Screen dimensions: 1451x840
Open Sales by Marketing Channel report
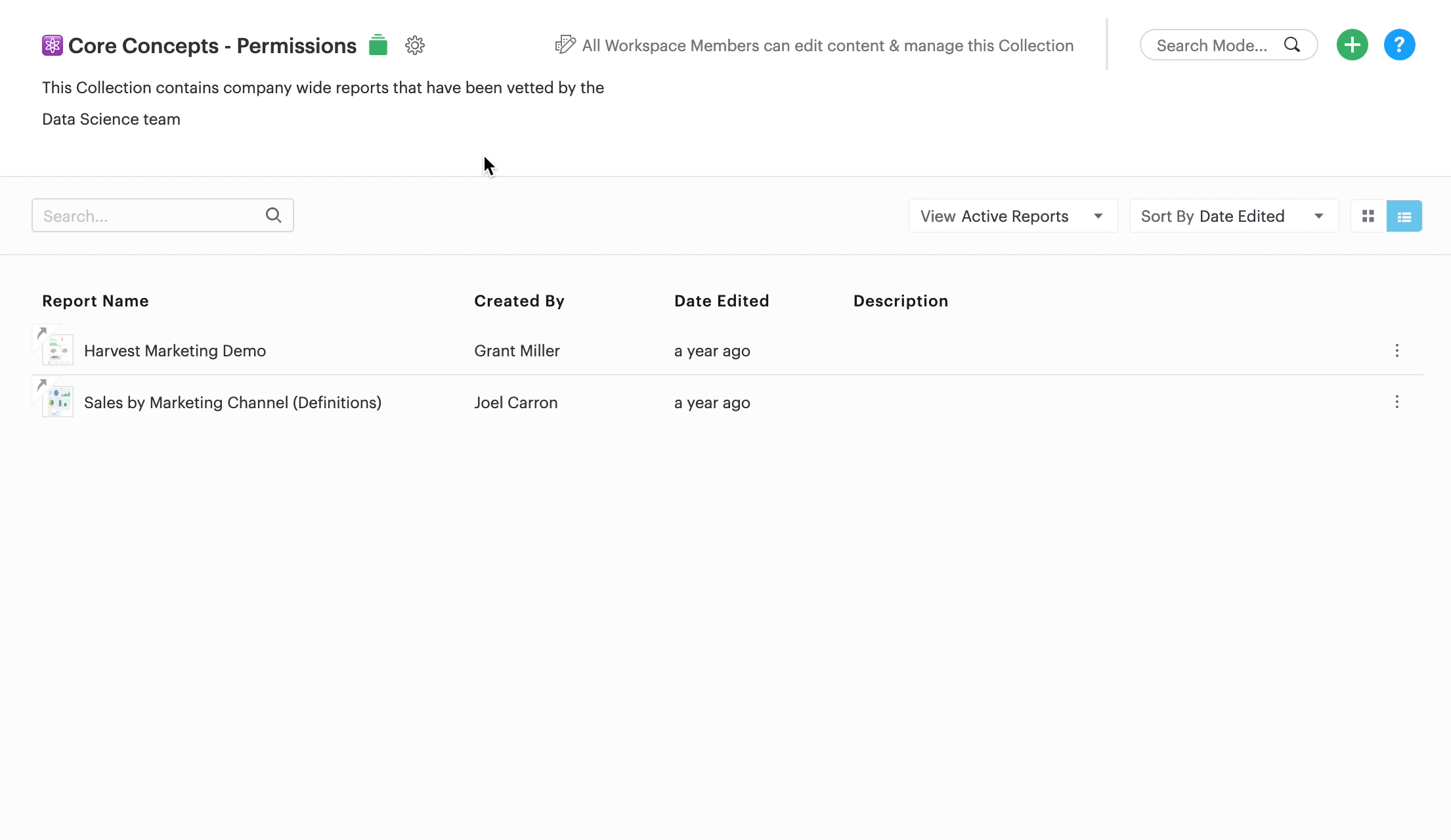point(233,402)
